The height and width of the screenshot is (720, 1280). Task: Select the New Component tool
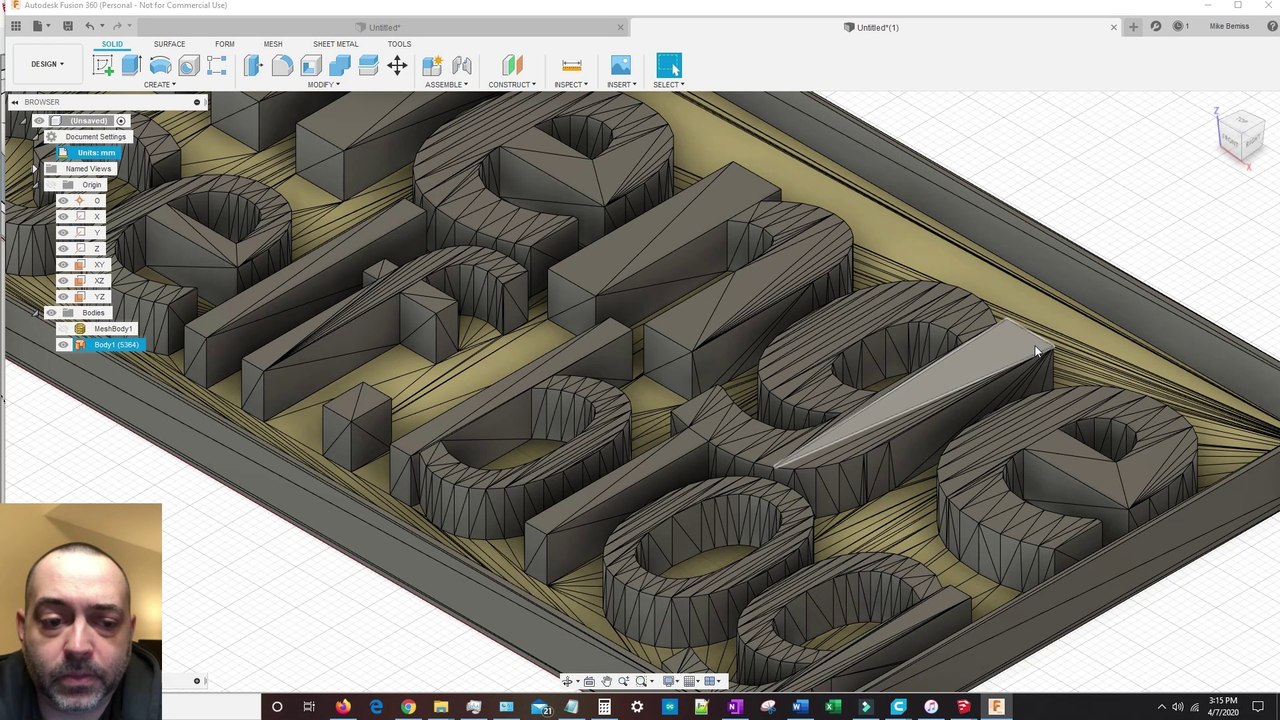(432, 66)
